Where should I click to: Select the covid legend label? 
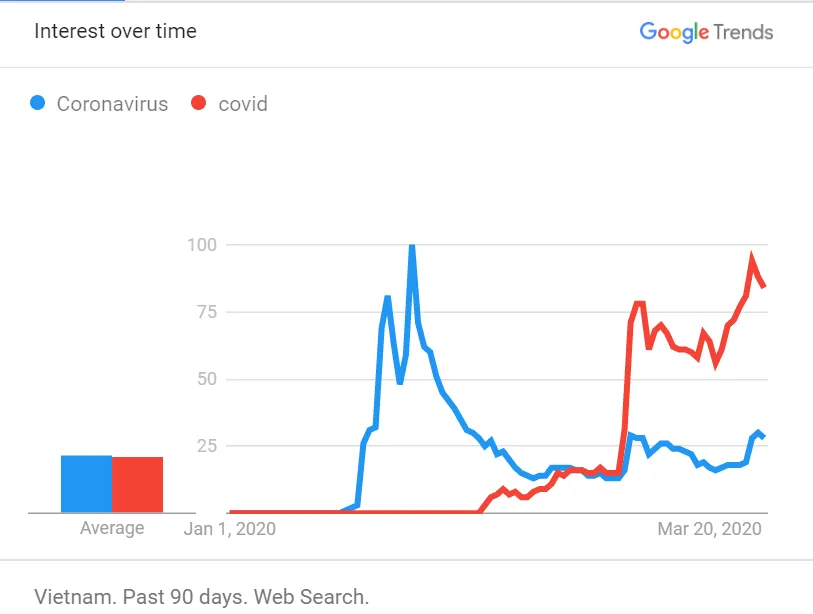pyautogui.click(x=243, y=104)
